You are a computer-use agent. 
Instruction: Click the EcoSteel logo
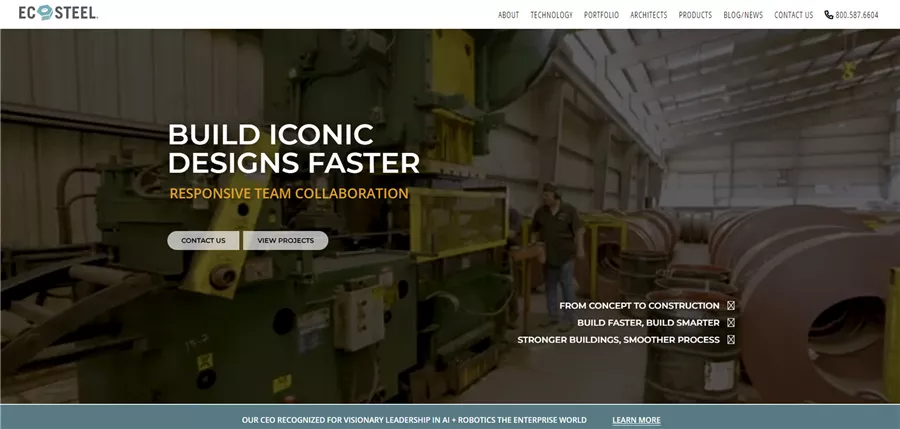[x=58, y=13]
